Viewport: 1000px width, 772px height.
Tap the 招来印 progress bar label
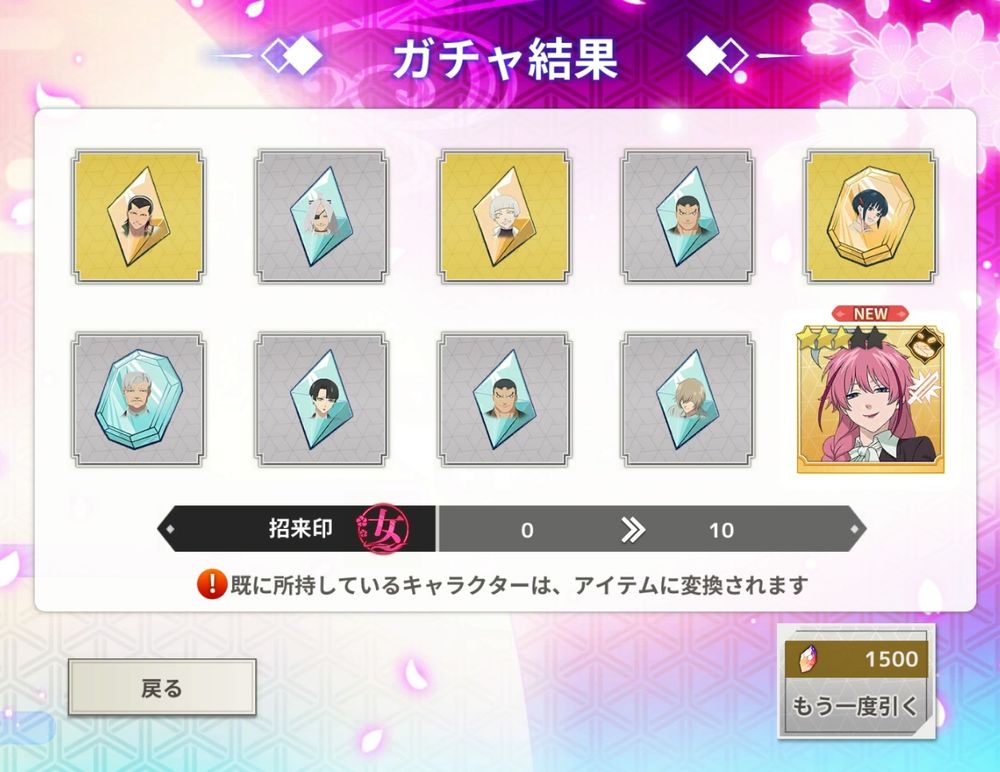[300, 529]
